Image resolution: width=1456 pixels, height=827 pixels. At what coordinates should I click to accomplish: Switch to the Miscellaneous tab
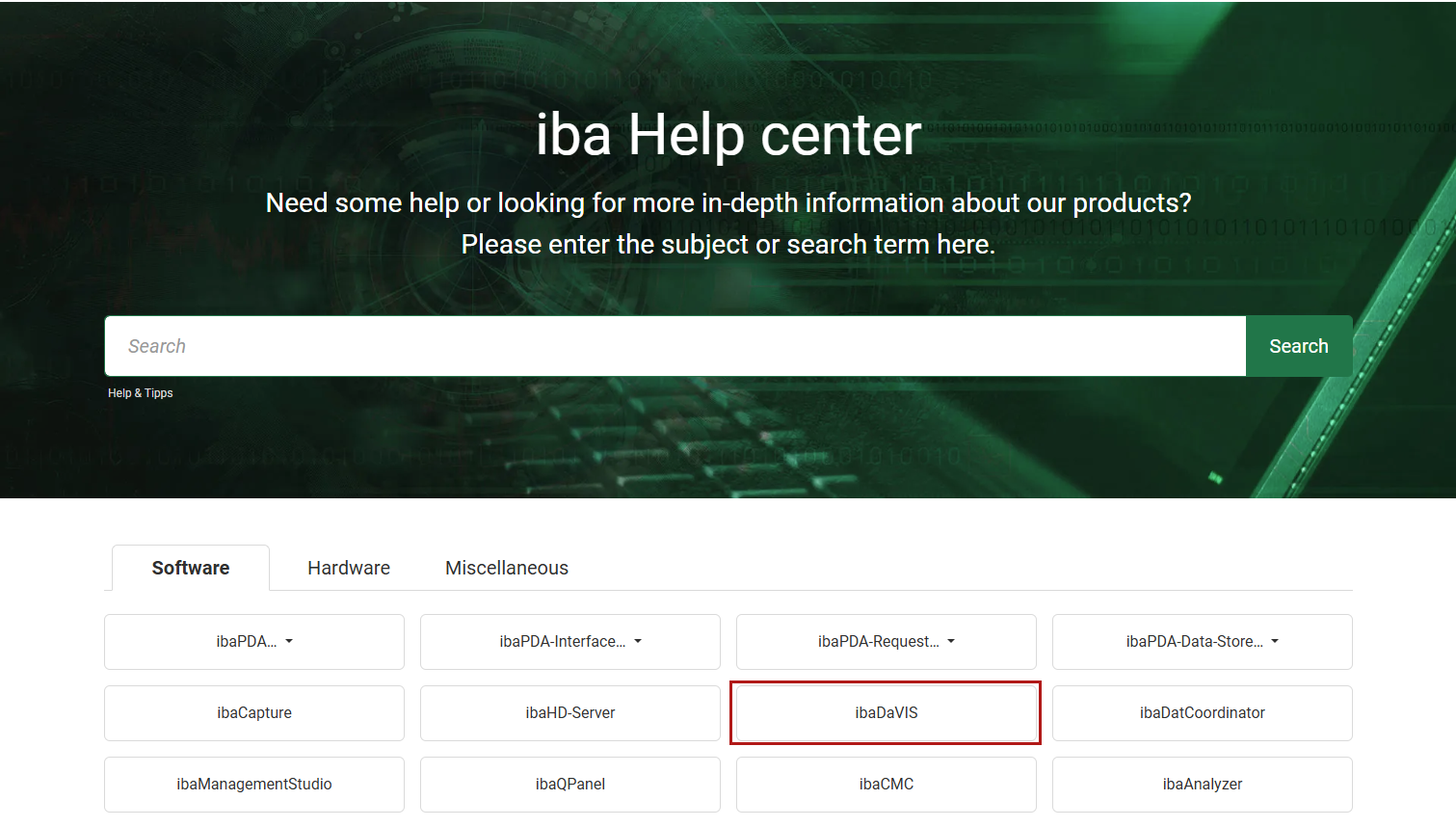pyautogui.click(x=507, y=568)
